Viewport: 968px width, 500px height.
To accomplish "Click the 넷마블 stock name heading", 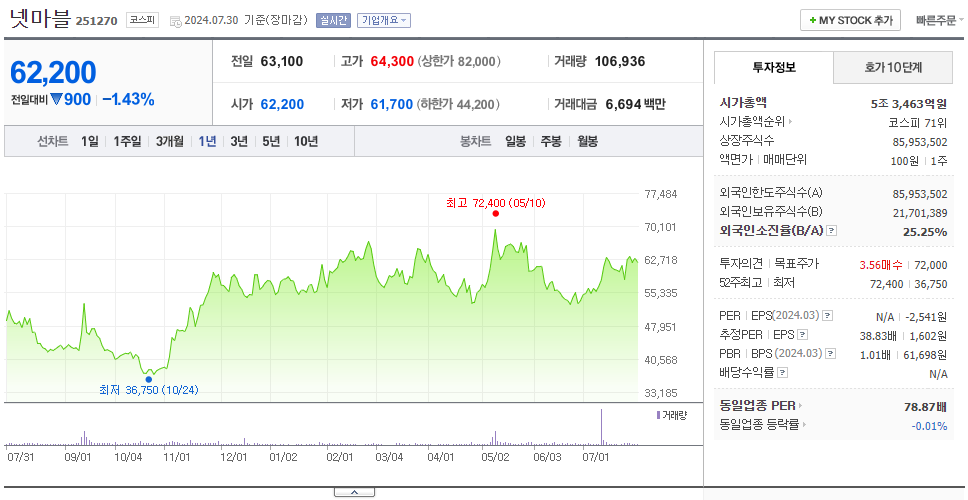I will click(40, 19).
